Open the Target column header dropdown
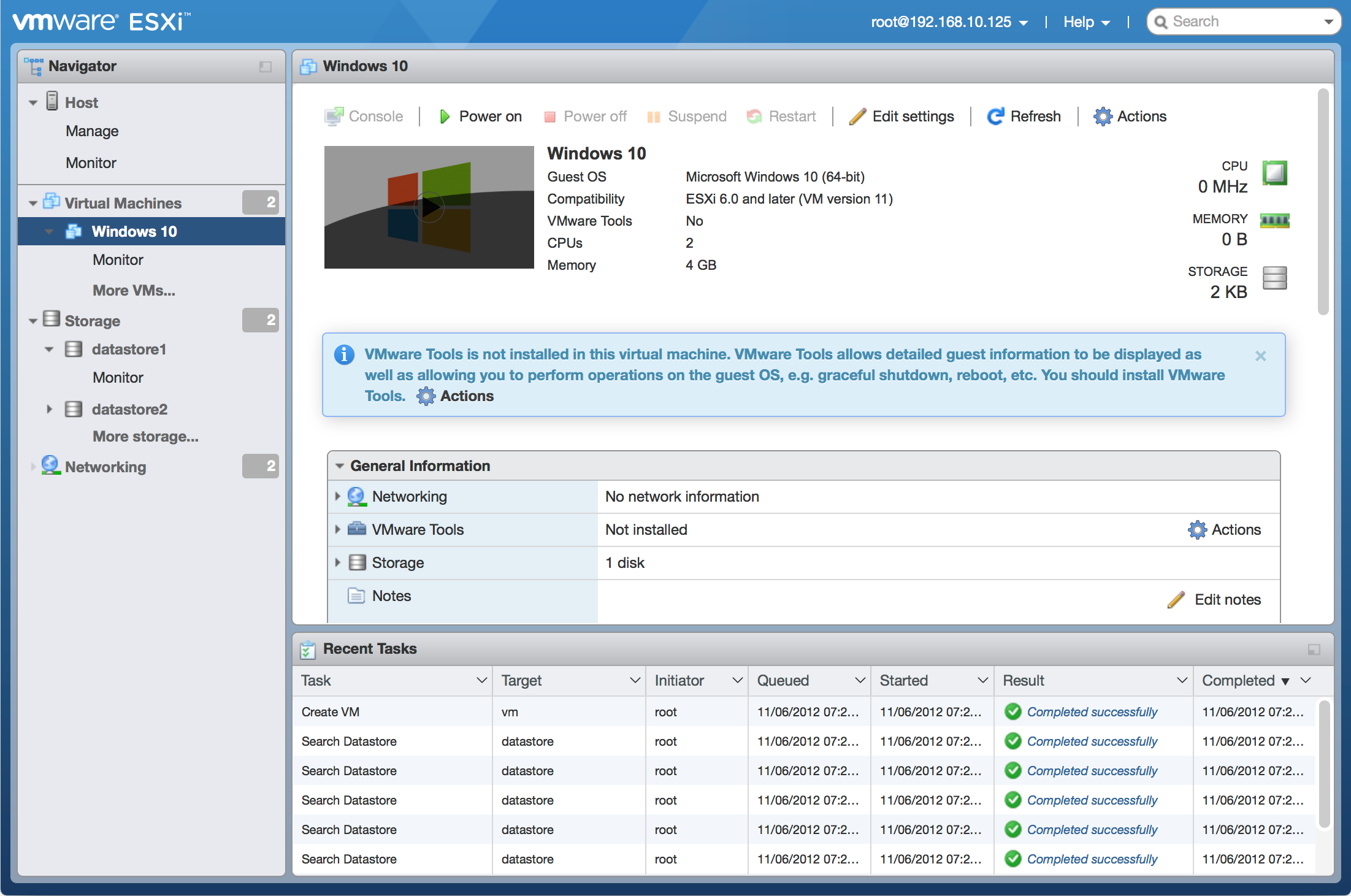The width and height of the screenshot is (1351, 896). pos(635,681)
